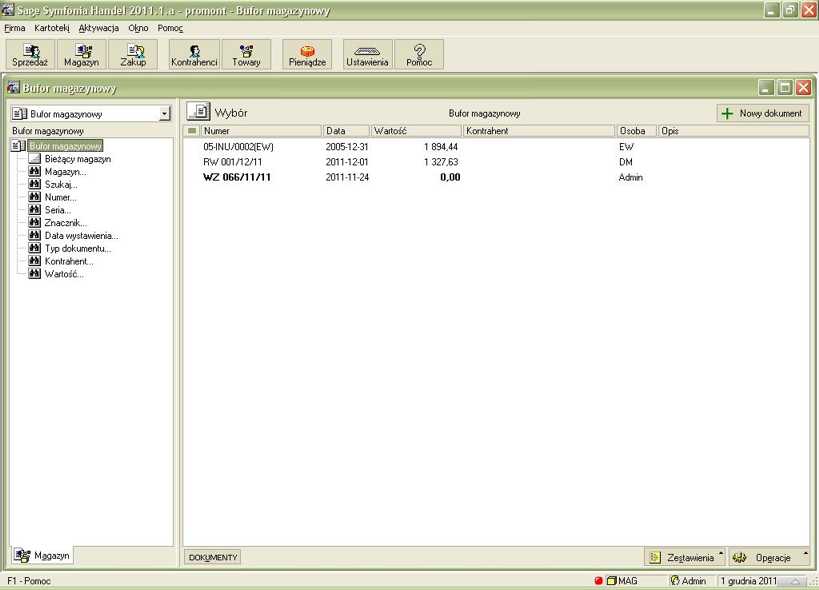Open the Bufor magazynowy dropdown list
819x590 pixels.
165,113
